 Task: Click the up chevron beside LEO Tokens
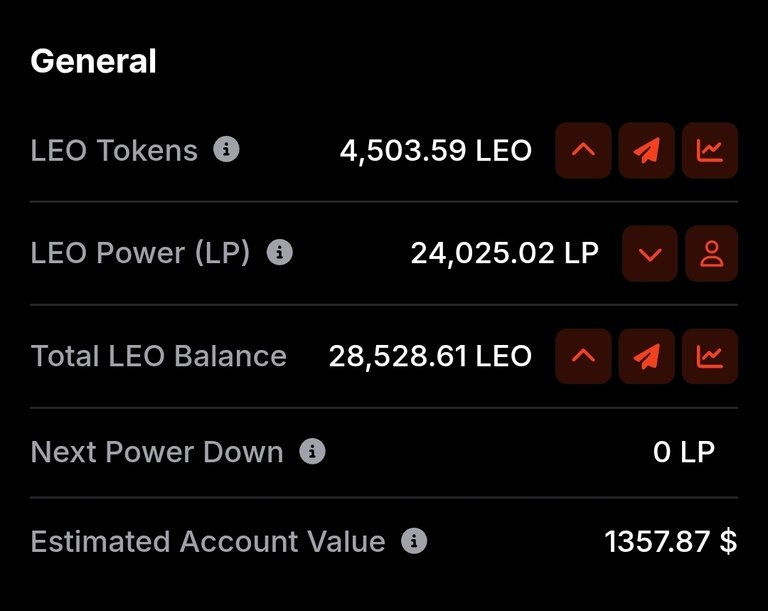583,150
